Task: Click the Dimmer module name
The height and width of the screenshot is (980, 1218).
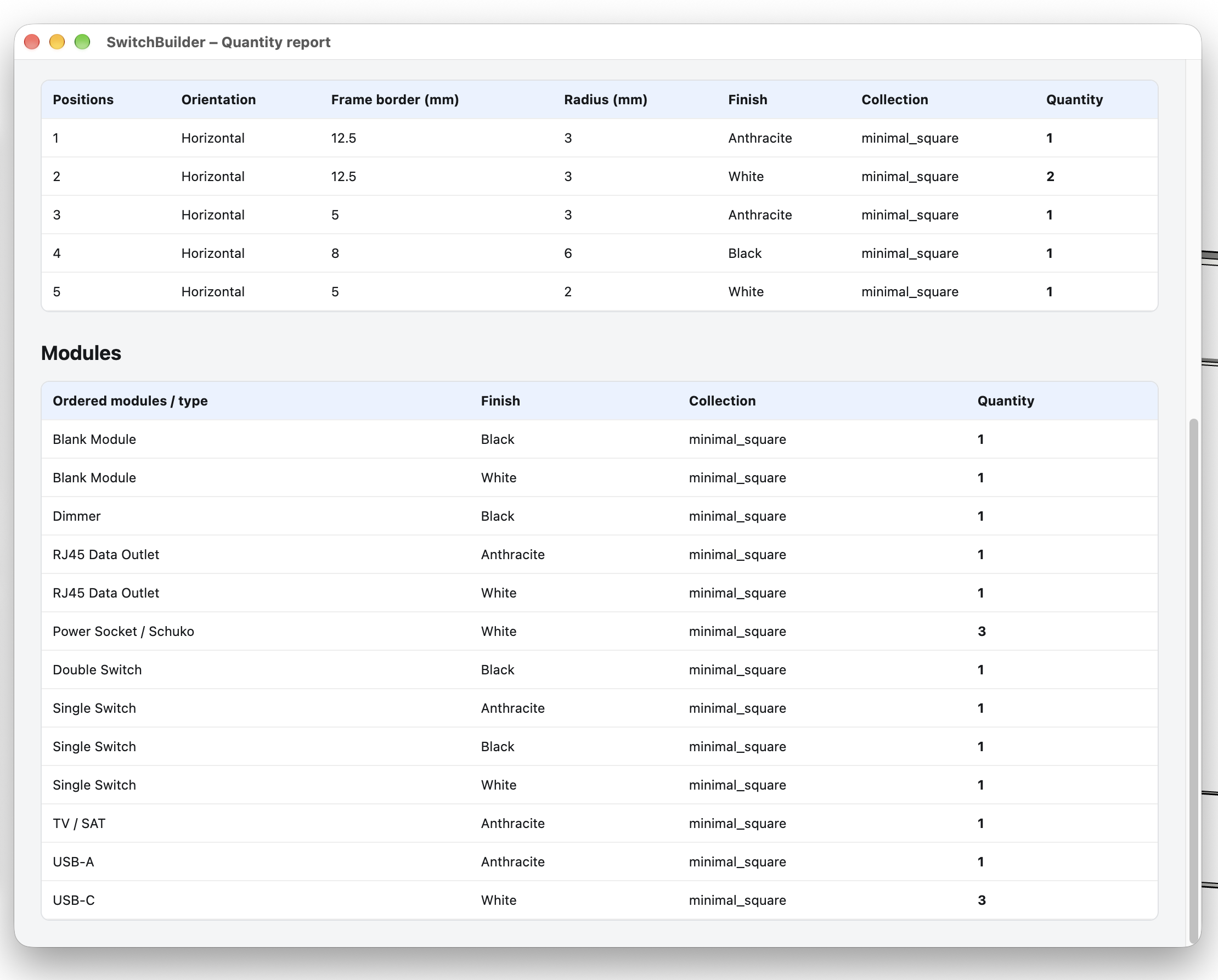Action: point(76,516)
